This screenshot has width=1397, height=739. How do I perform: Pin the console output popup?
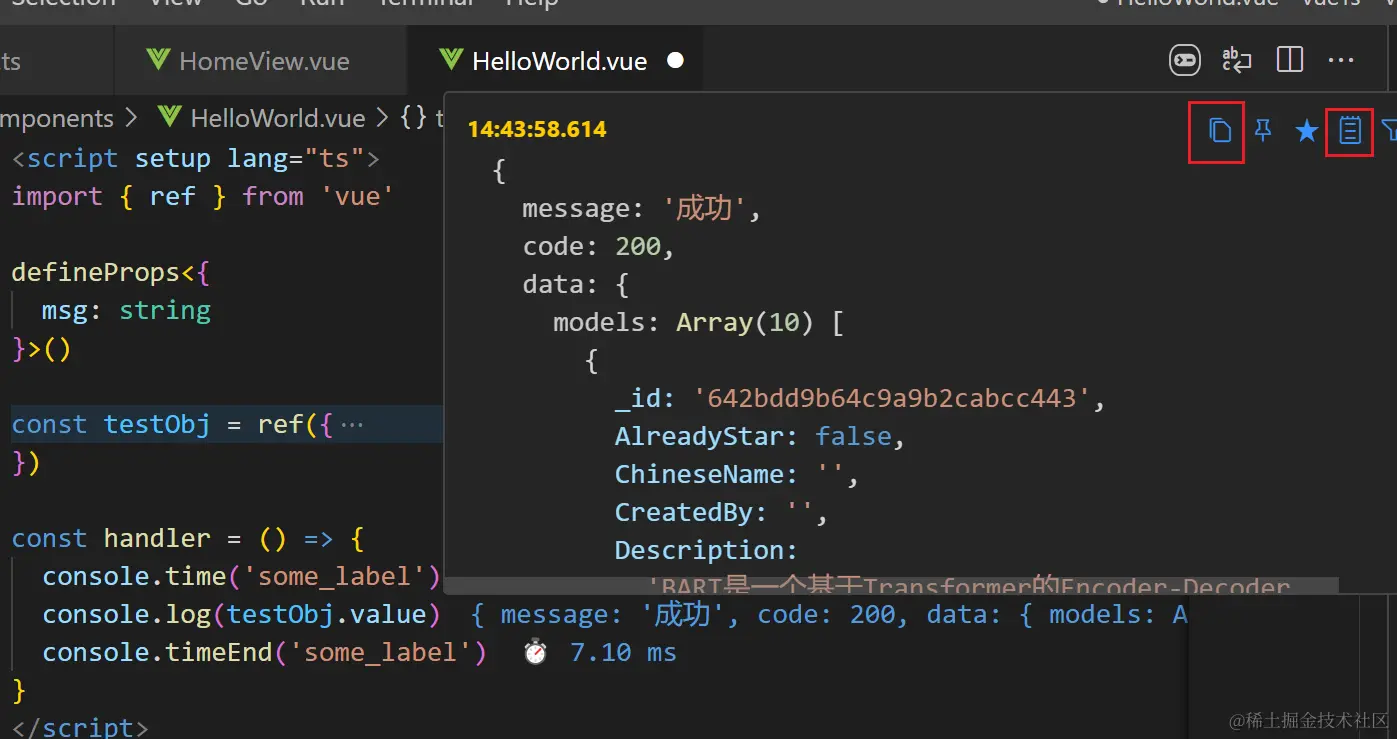pyautogui.click(x=1263, y=130)
